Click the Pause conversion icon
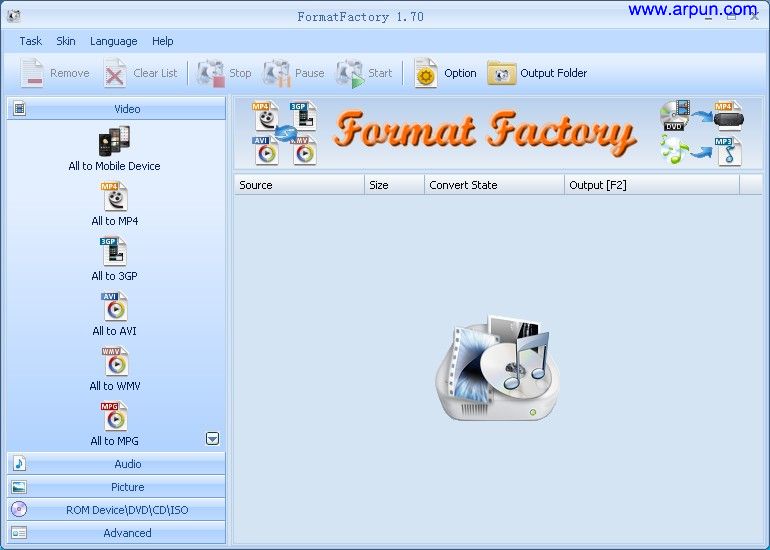Viewport: 770px width, 550px height. pyautogui.click(x=276, y=74)
